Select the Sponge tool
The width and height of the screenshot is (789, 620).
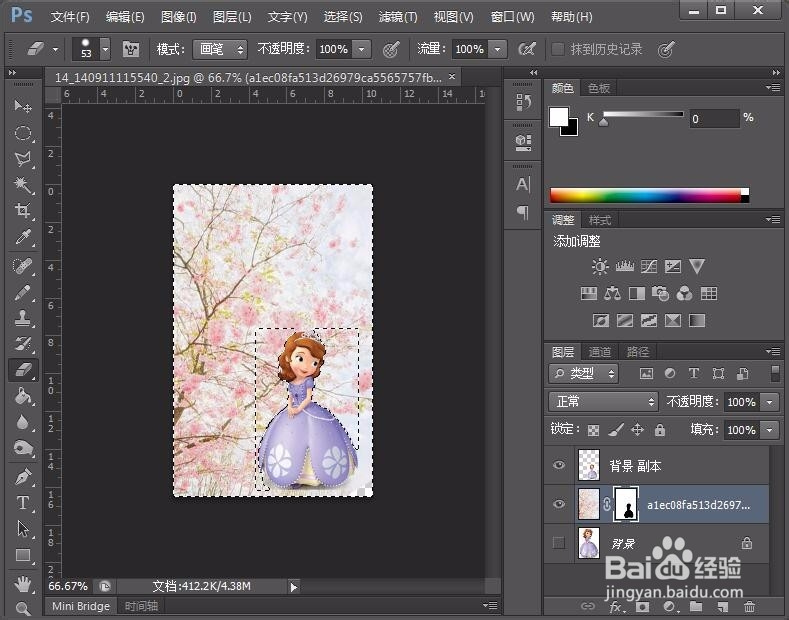23,448
